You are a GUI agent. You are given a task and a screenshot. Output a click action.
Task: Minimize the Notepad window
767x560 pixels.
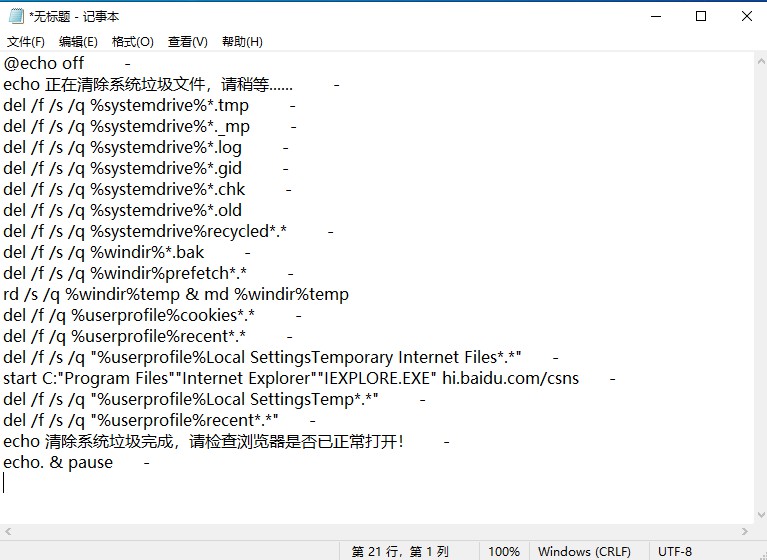[654, 16]
